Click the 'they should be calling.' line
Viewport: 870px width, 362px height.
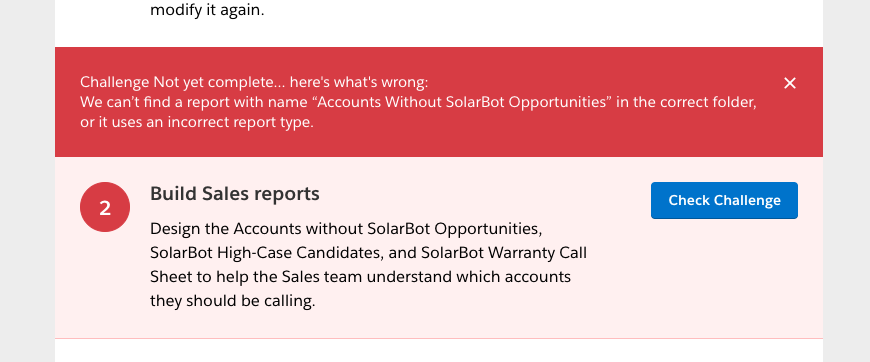click(232, 301)
